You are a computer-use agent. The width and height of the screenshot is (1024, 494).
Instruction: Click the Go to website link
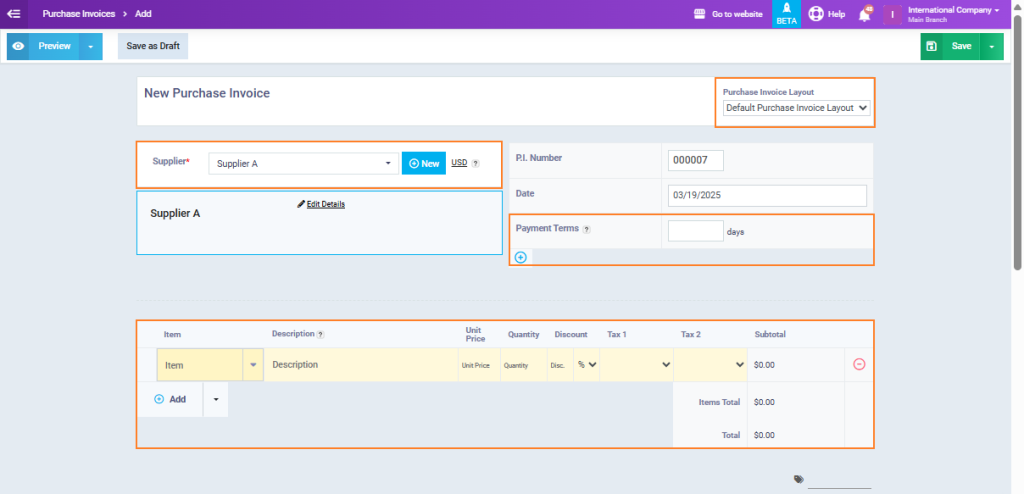click(737, 14)
